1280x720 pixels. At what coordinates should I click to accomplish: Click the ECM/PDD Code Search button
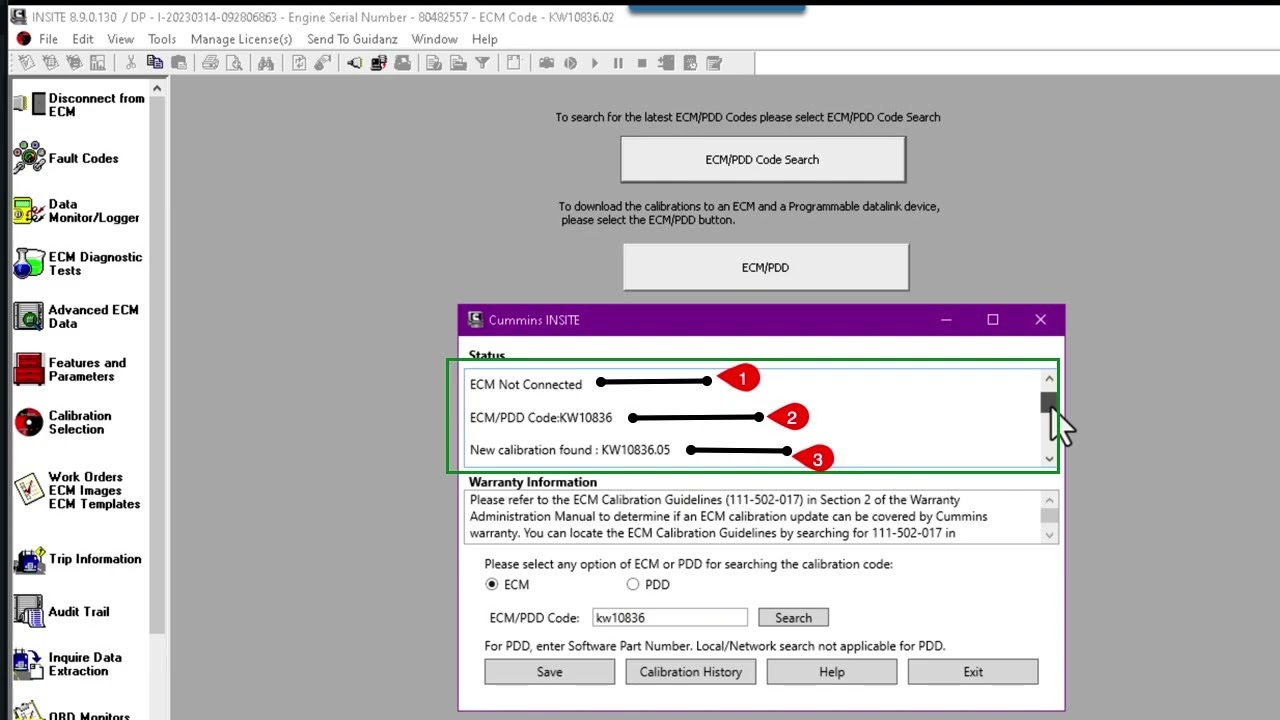point(763,159)
